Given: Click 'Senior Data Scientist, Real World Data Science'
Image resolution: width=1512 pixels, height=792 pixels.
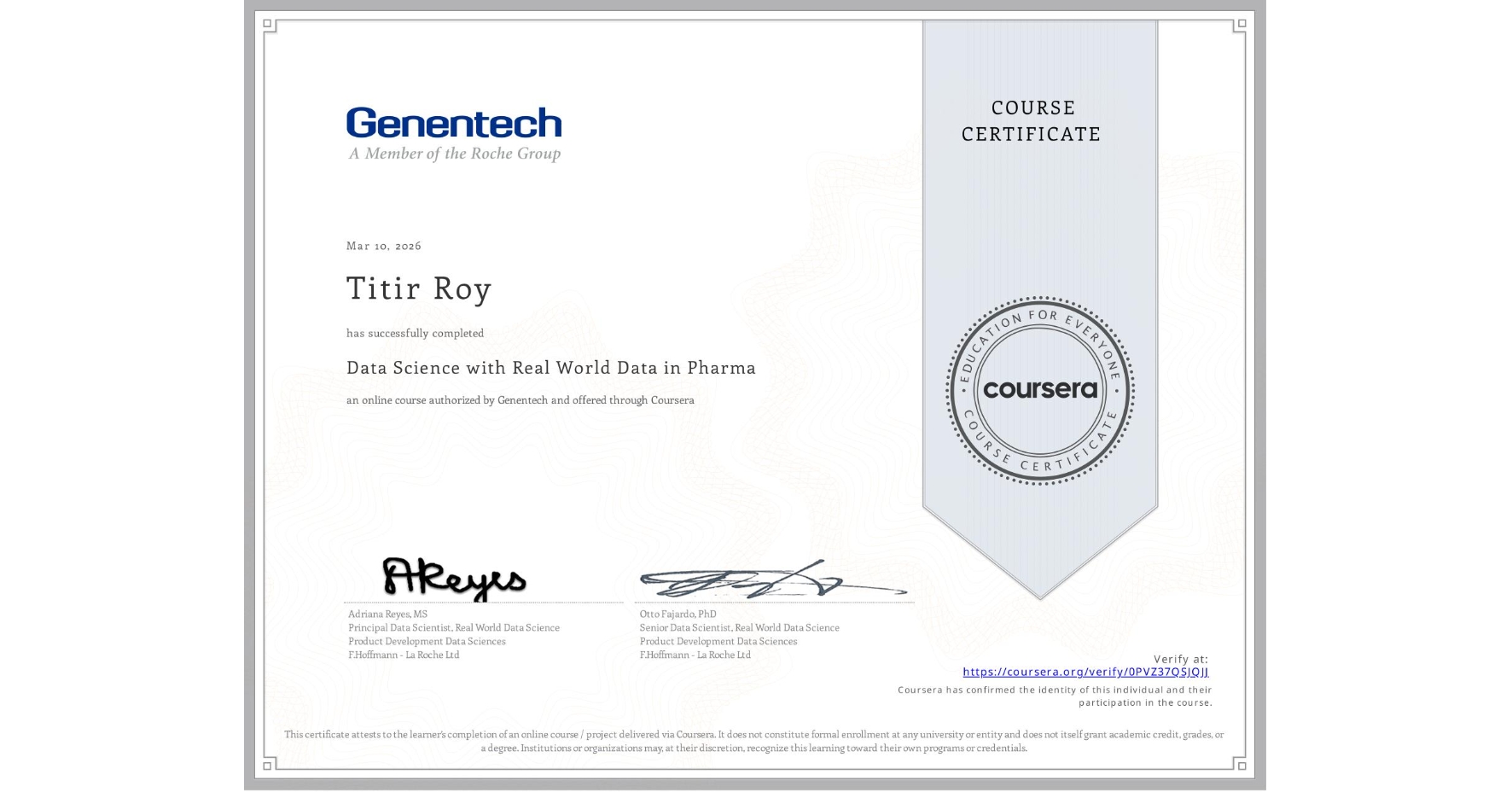Looking at the screenshot, I should 739,627.
